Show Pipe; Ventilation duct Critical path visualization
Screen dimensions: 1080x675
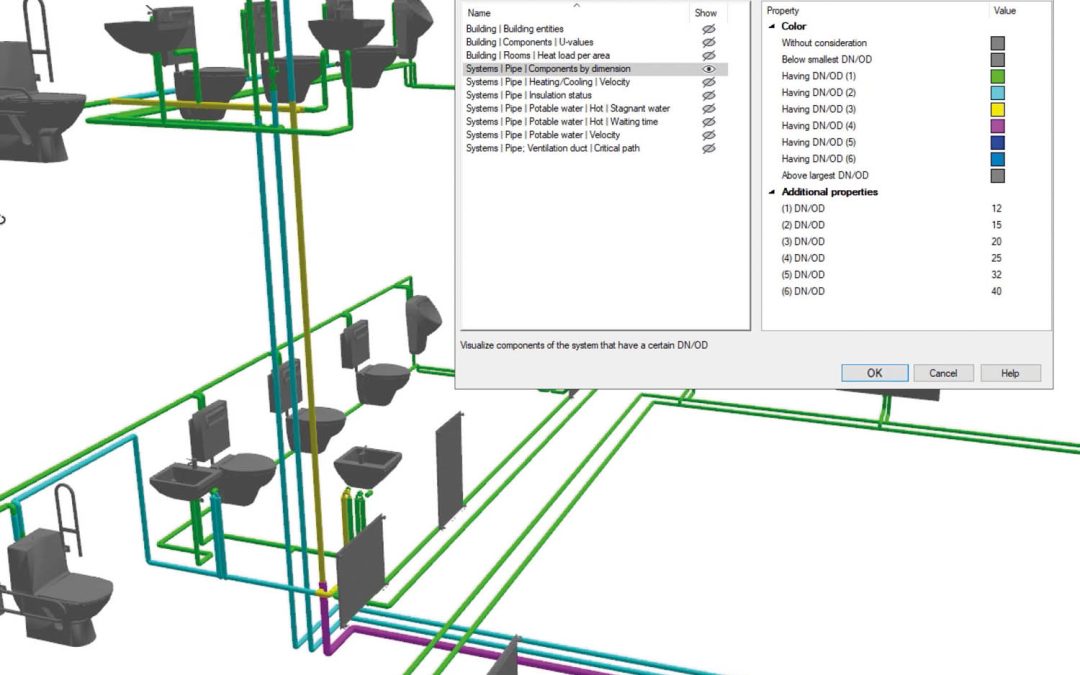[708, 148]
